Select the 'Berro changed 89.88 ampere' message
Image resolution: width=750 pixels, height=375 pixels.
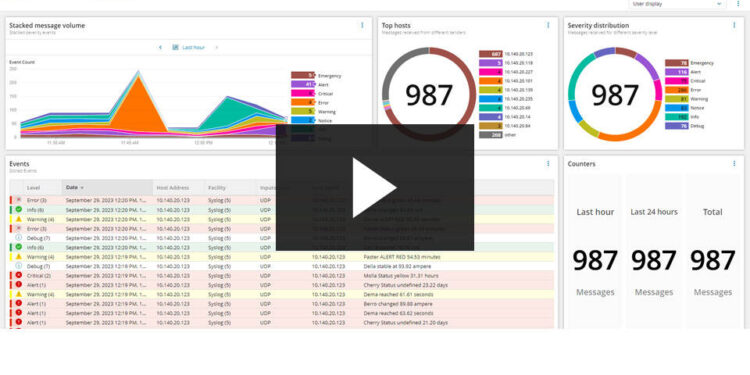pos(398,304)
